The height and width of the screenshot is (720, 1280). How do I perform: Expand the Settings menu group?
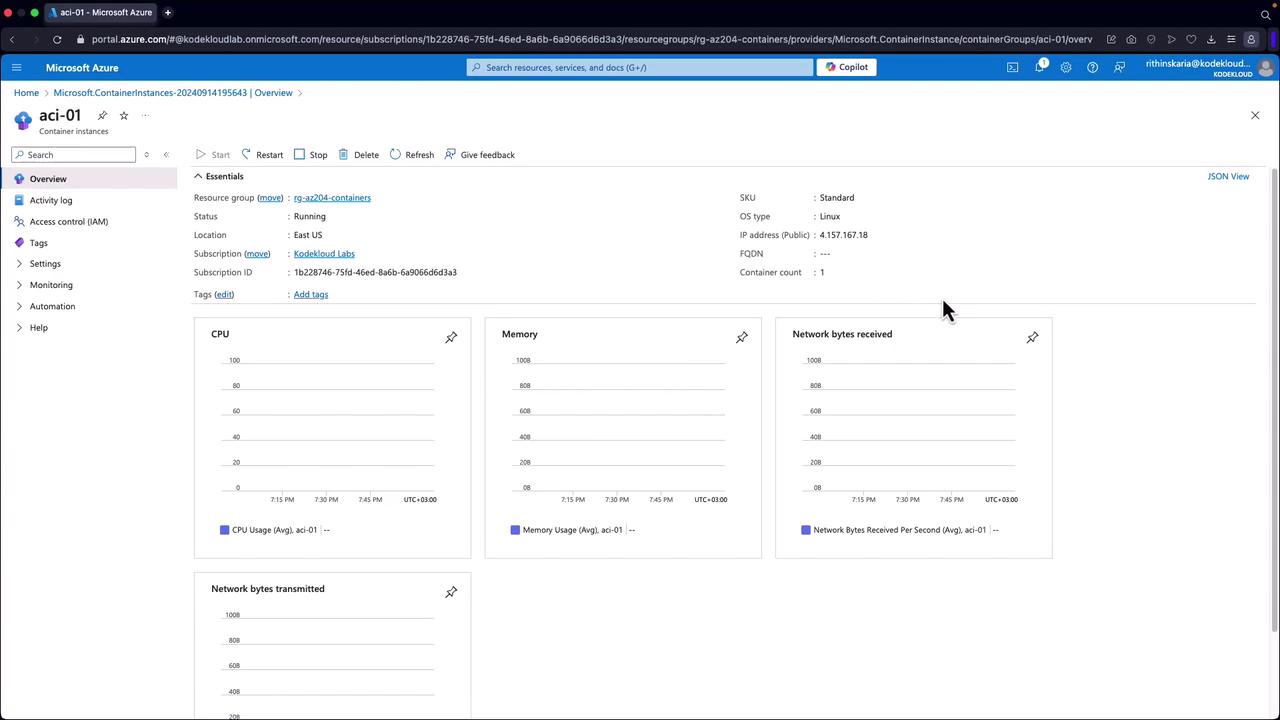(44, 264)
